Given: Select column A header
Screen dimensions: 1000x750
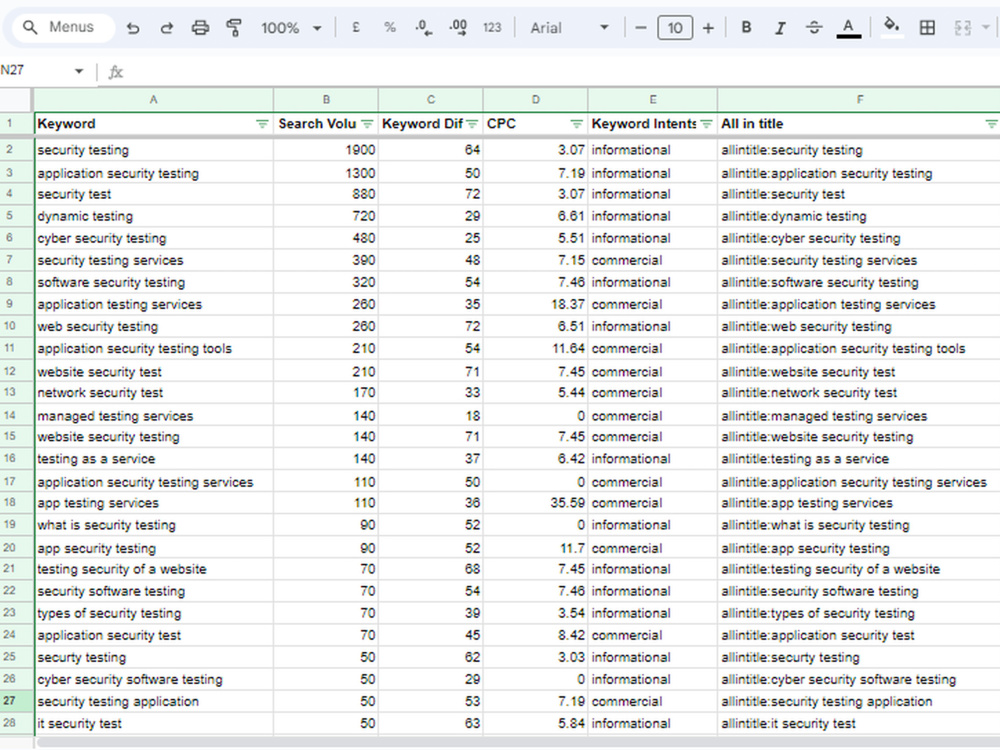Looking at the screenshot, I should click(154, 99).
